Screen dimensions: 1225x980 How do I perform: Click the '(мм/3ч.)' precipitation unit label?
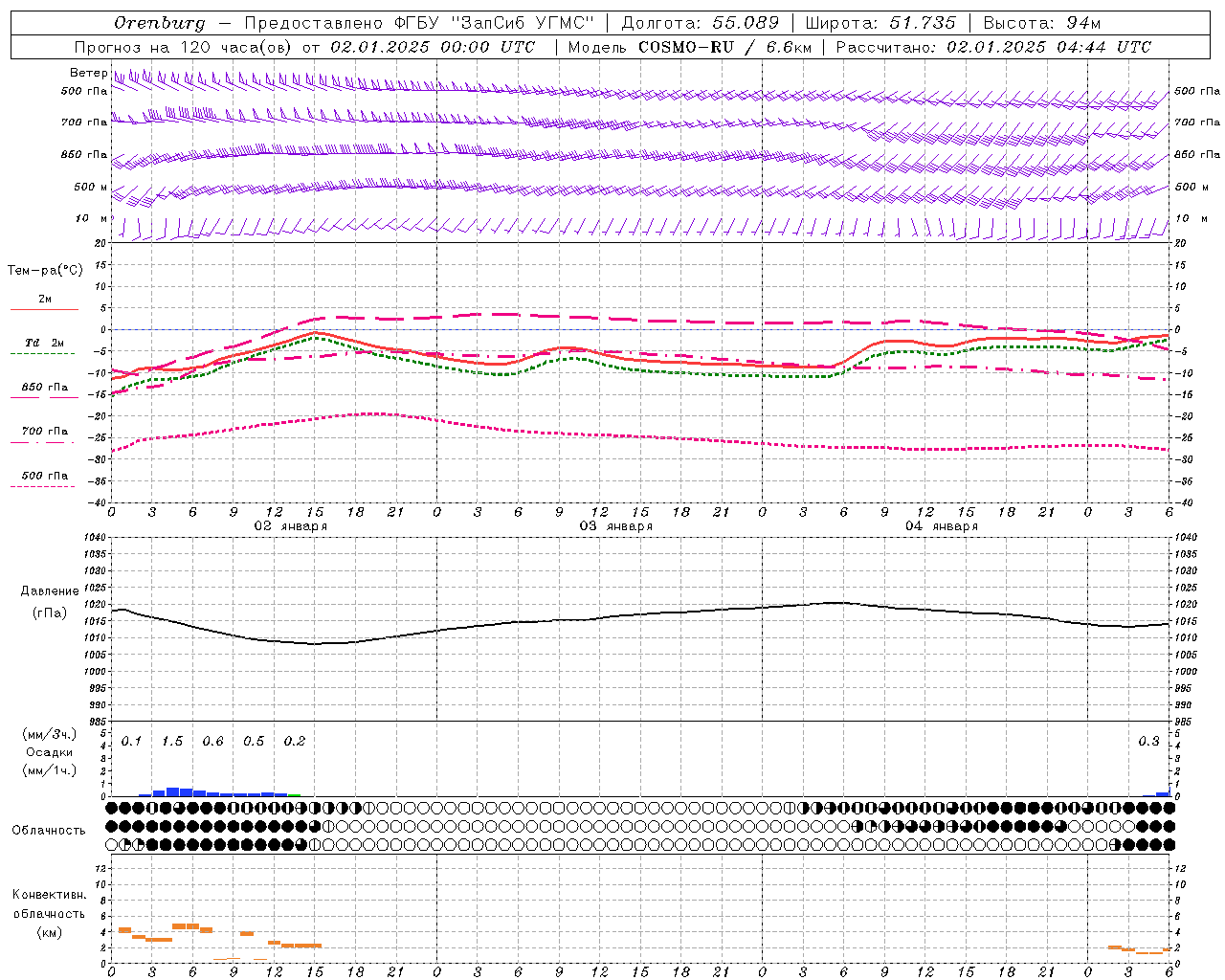point(50,734)
